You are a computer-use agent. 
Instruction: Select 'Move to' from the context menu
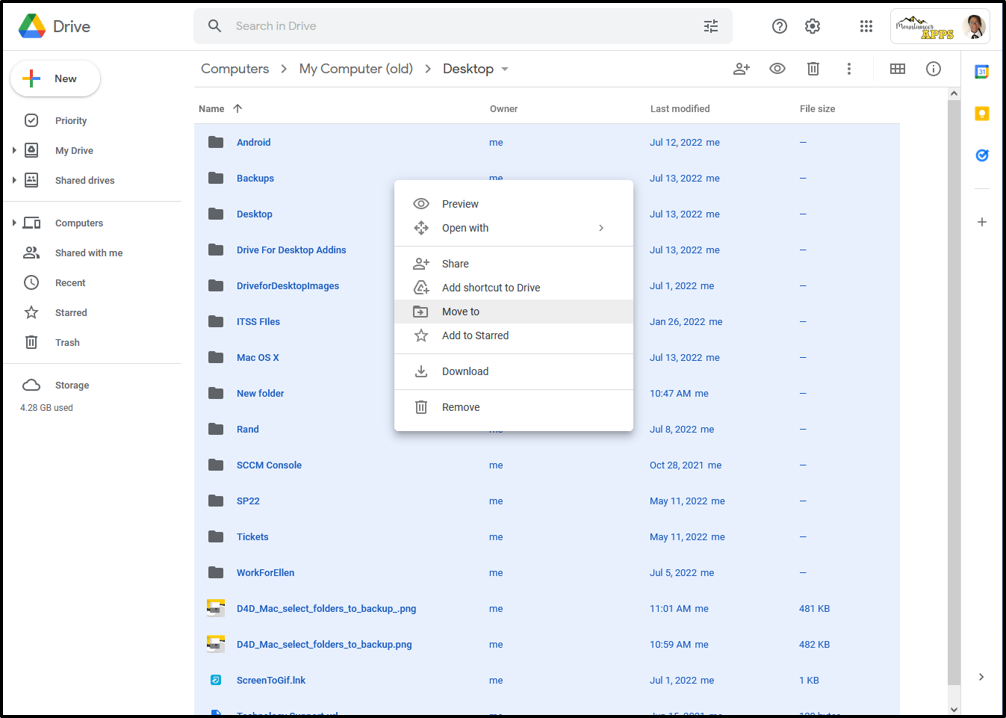click(462, 311)
